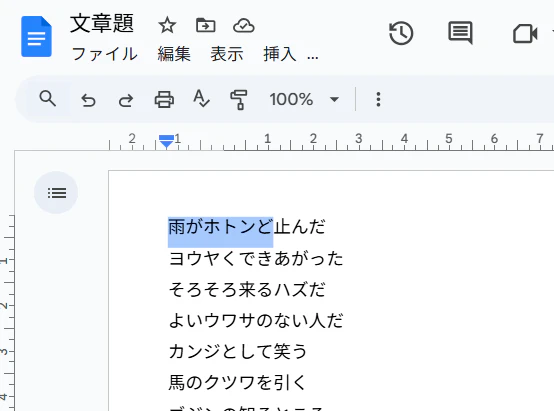Click the search magnifier in toolbar
The image size is (554, 411).
48,99
